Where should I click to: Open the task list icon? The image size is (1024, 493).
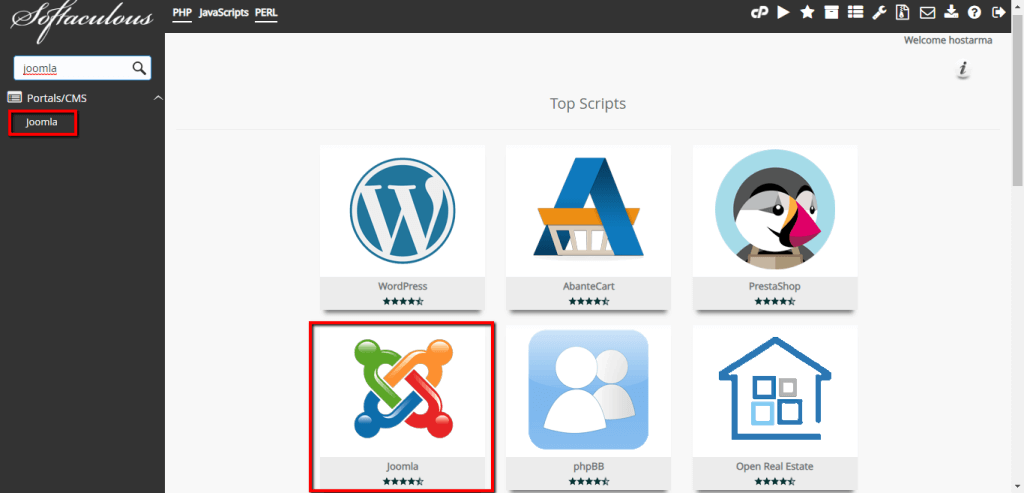click(856, 12)
